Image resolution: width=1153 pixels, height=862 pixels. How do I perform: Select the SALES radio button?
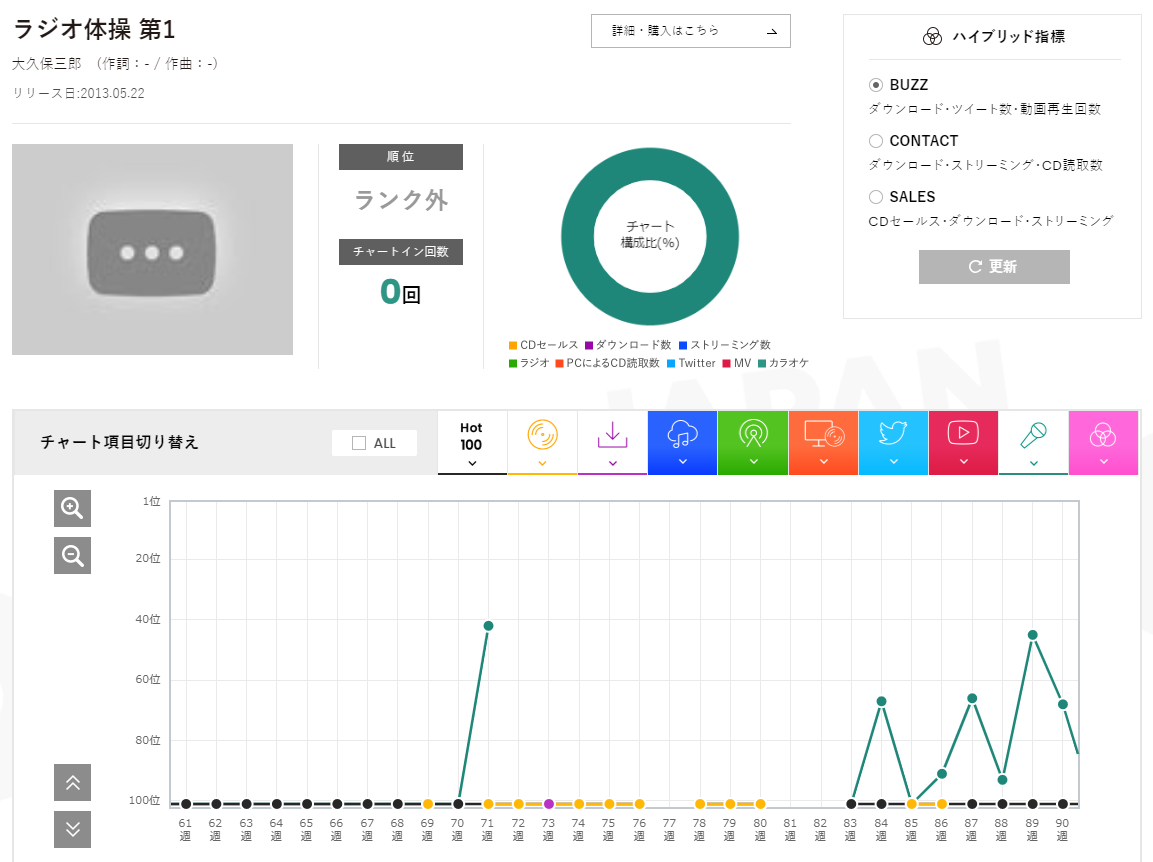tap(876, 196)
